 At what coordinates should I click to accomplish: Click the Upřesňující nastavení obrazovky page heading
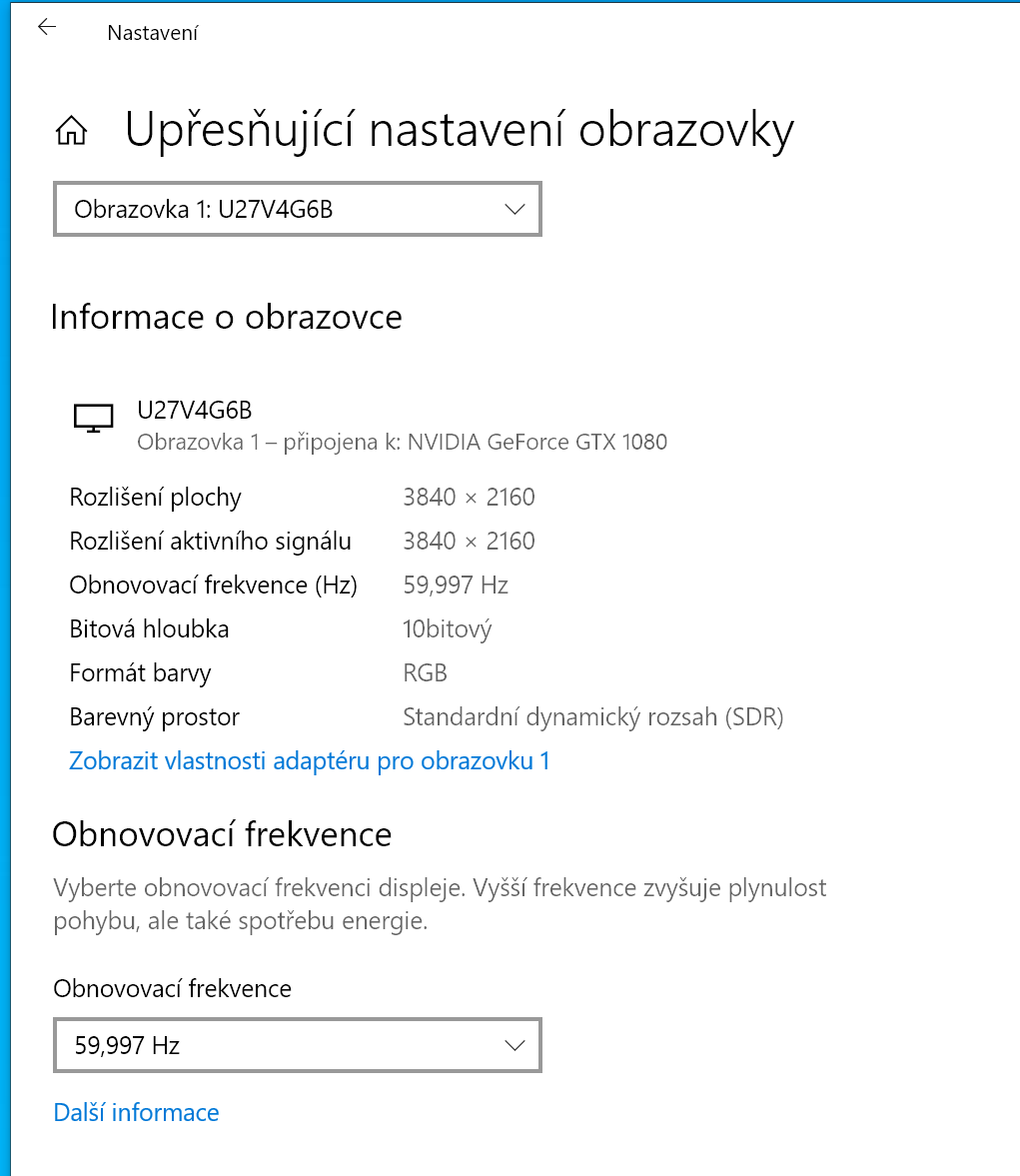459,130
